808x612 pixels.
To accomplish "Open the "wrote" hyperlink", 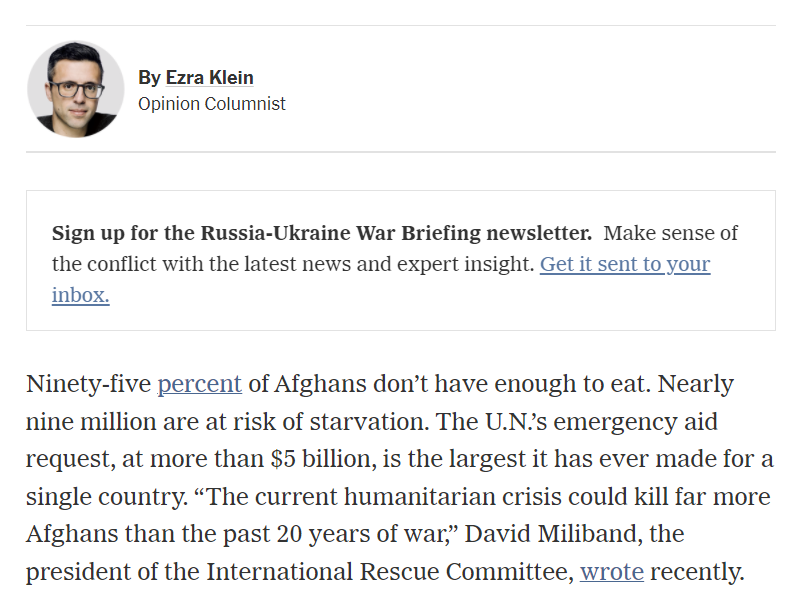I will click(612, 572).
